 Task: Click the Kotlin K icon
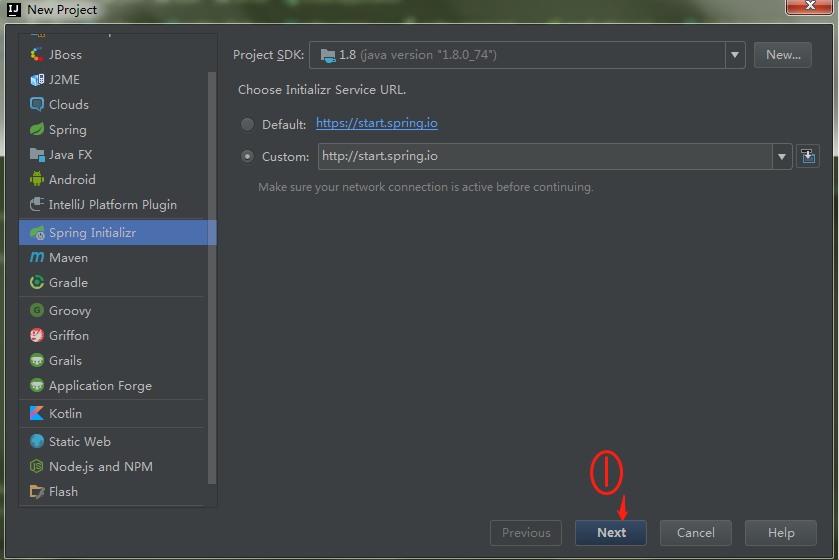pos(36,413)
